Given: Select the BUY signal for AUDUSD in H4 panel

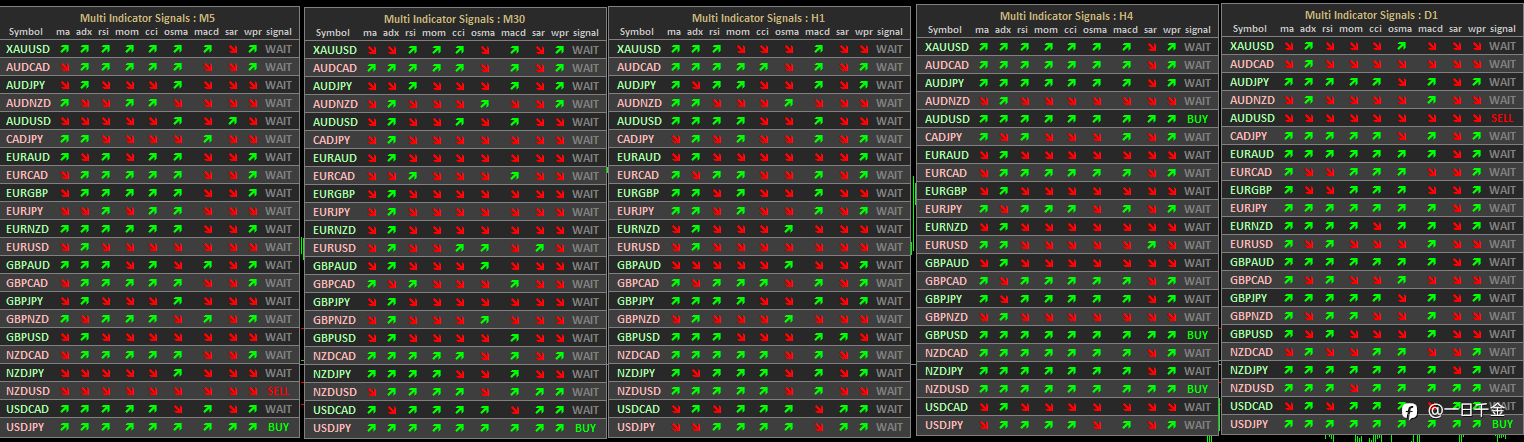Looking at the screenshot, I should (x=1198, y=119).
